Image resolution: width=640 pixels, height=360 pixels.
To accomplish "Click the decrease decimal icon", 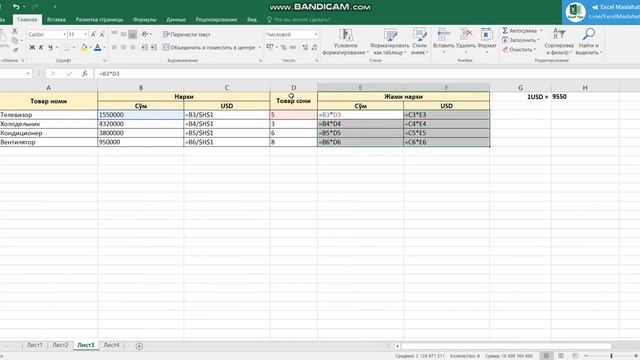I will pyautogui.click(x=314, y=48).
